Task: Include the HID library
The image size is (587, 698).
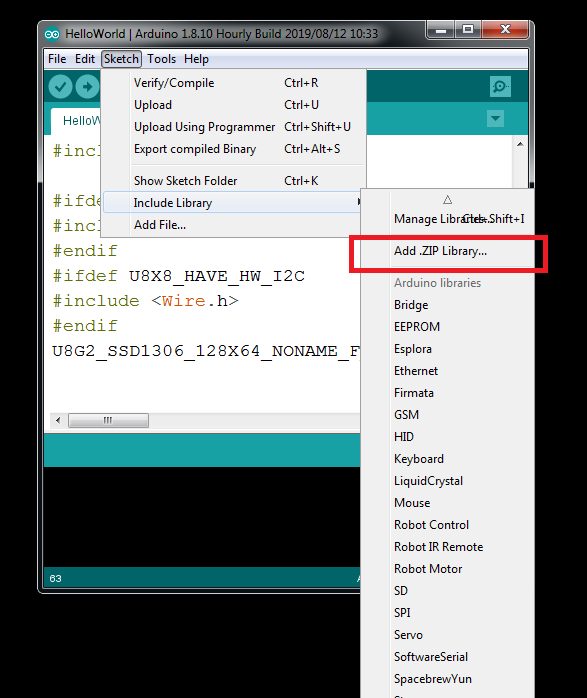Action: click(448, 437)
